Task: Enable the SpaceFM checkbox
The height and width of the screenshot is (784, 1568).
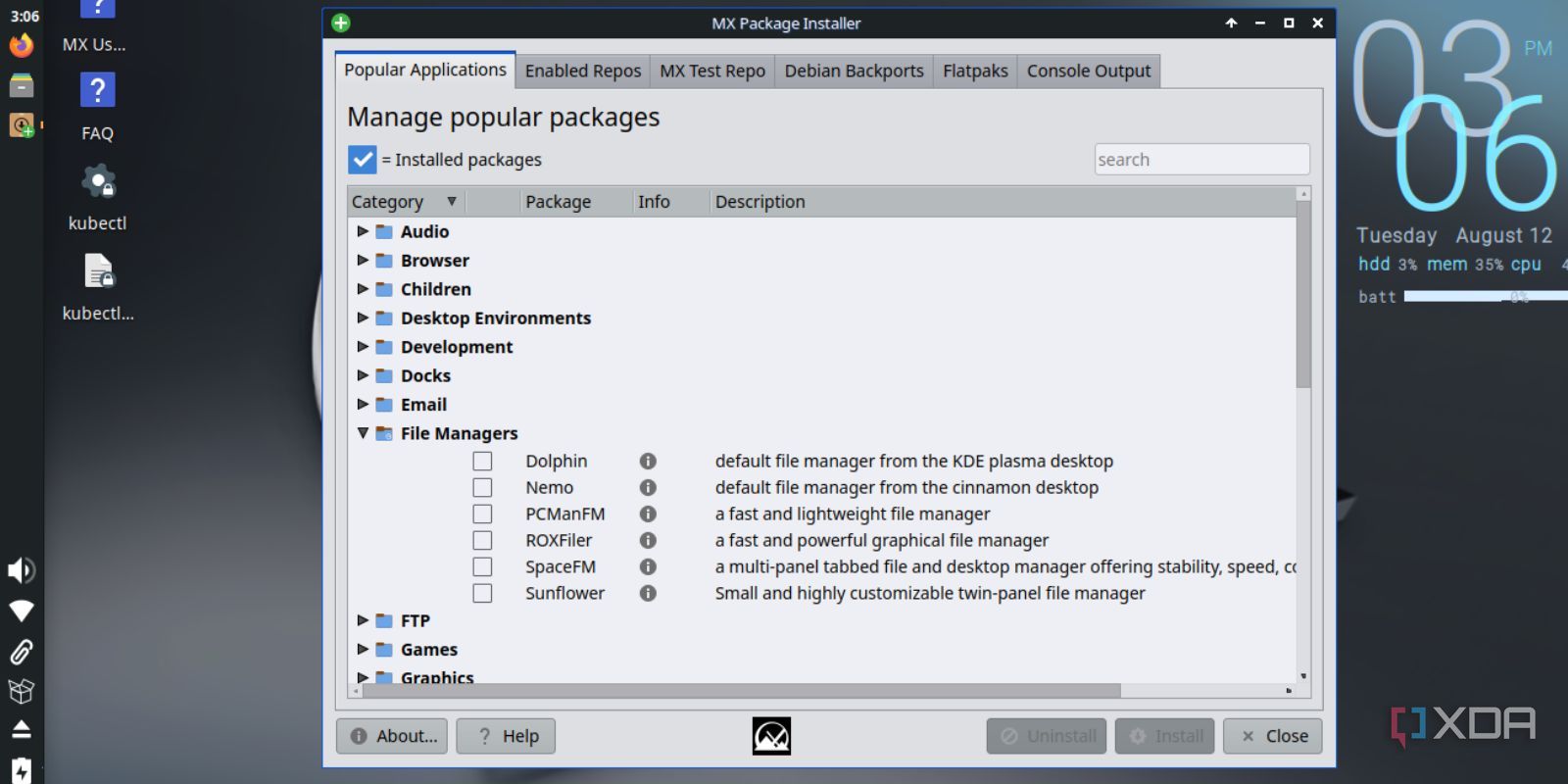Action: point(482,566)
